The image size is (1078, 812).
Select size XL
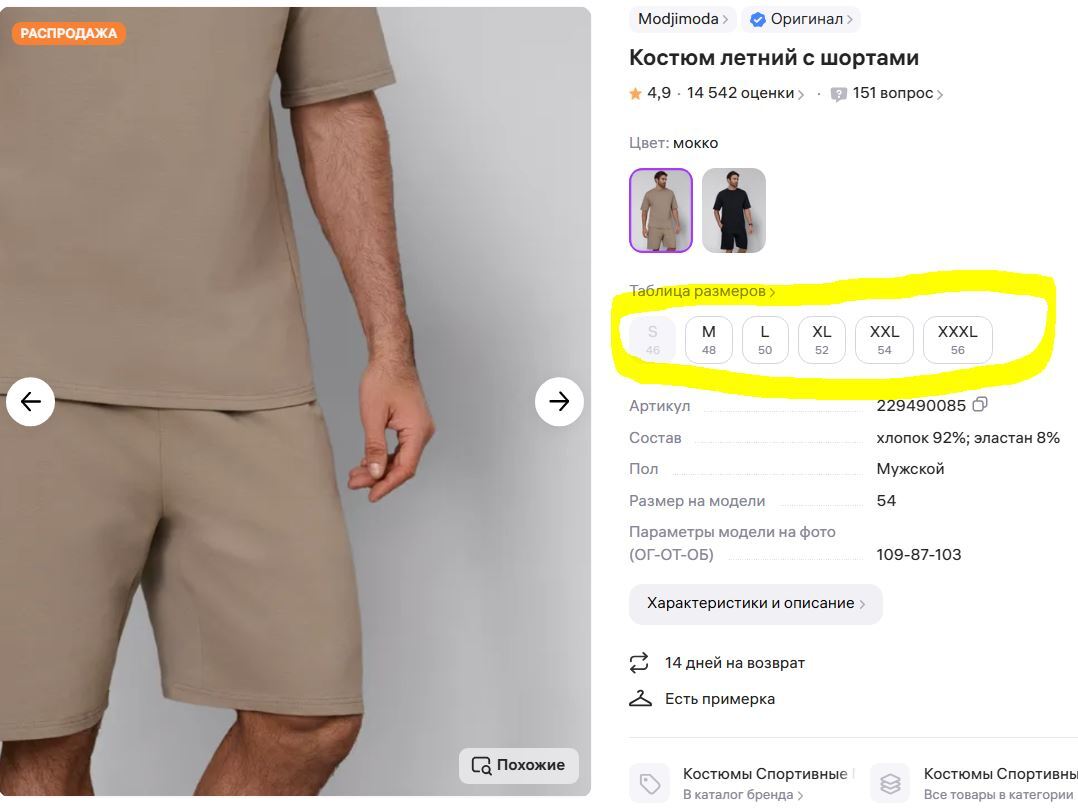click(x=821, y=339)
